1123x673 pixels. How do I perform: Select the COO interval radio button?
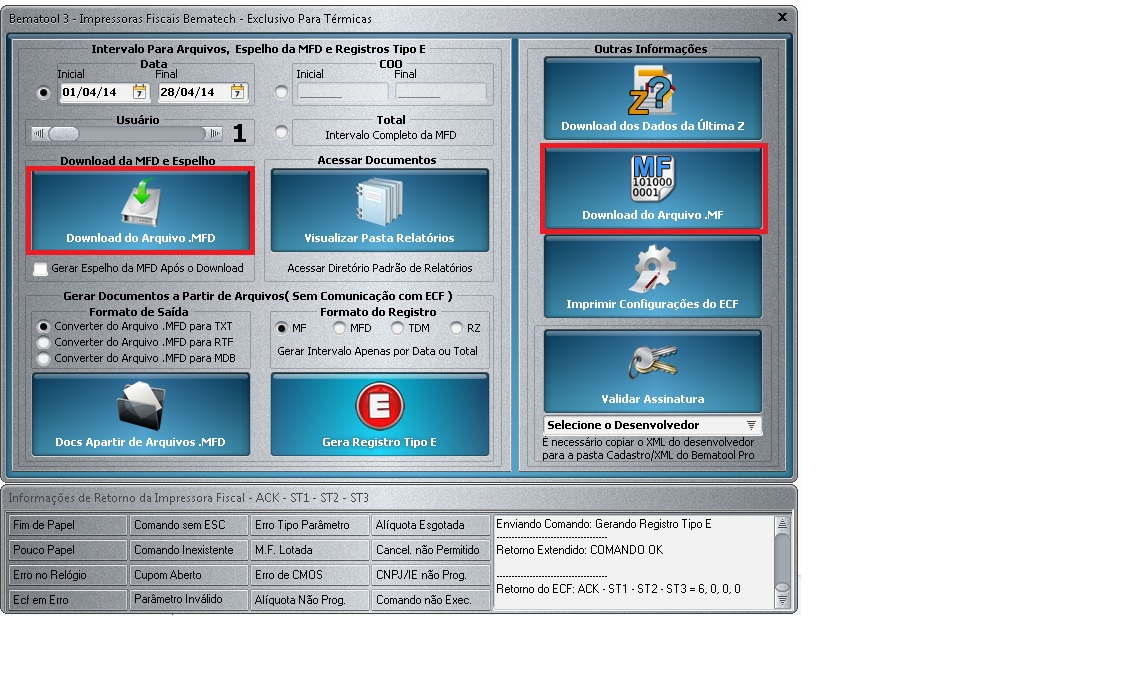[x=281, y=92]
